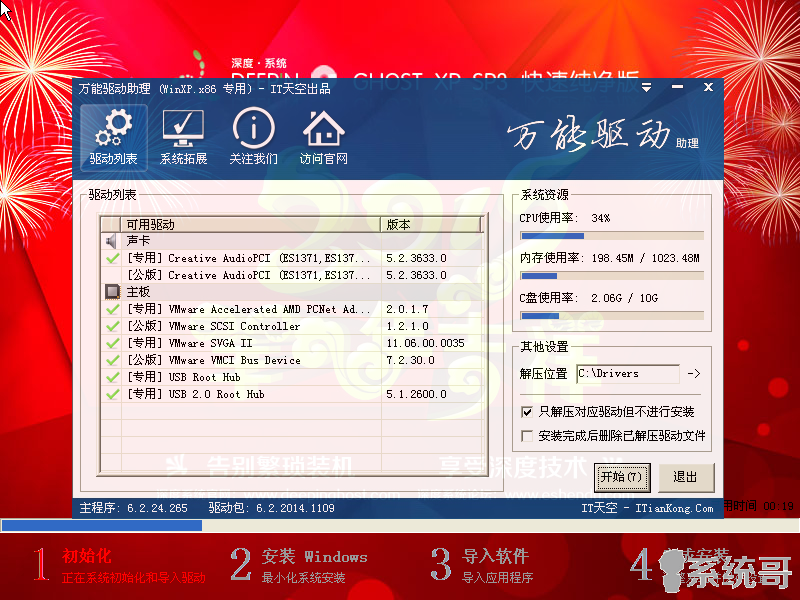Select the VMware Accelerated AMD PCNet row name
This screenshot has width=800, height=600.
249,309
